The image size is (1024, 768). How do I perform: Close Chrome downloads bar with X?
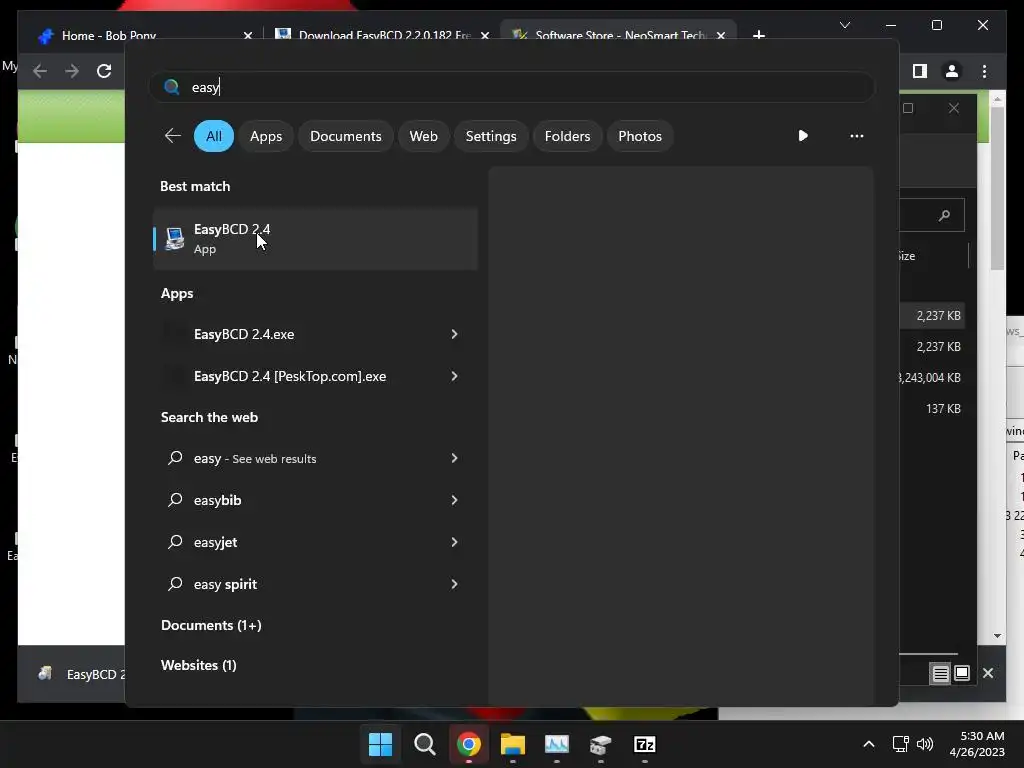pos(988,673)
